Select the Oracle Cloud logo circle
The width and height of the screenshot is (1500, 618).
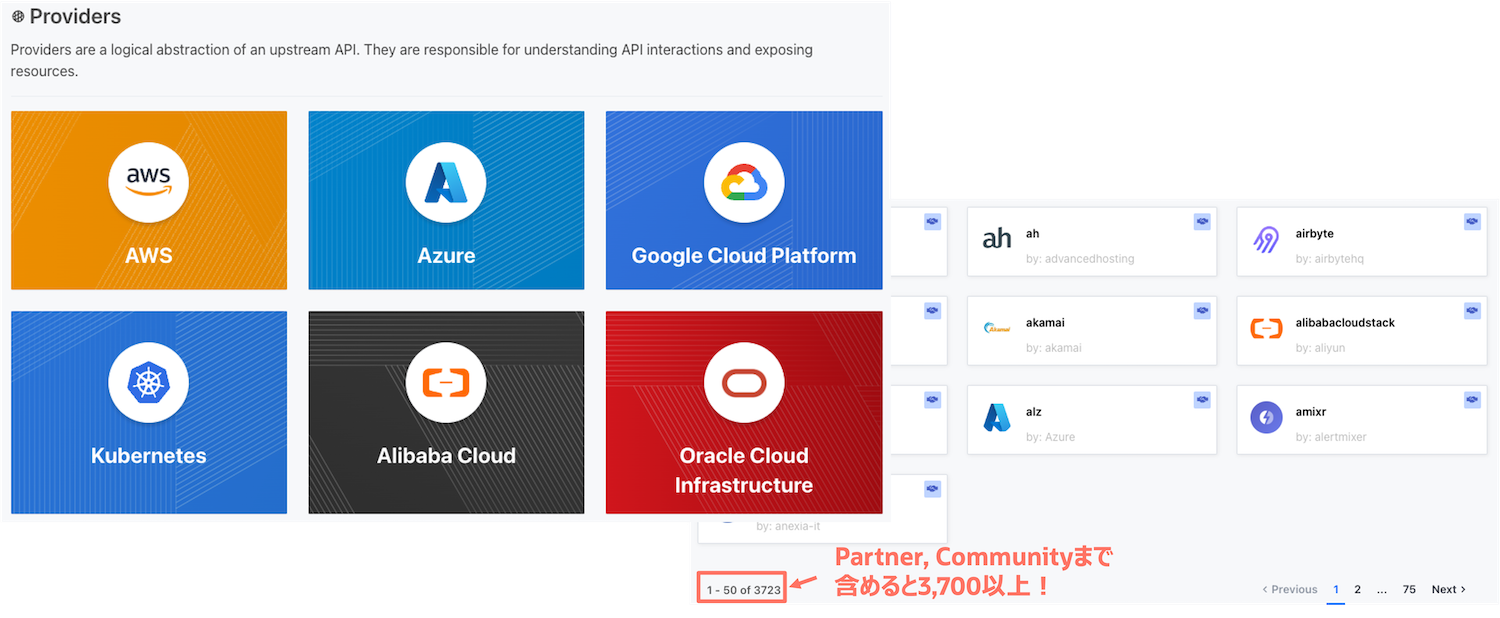coord(744,382)
